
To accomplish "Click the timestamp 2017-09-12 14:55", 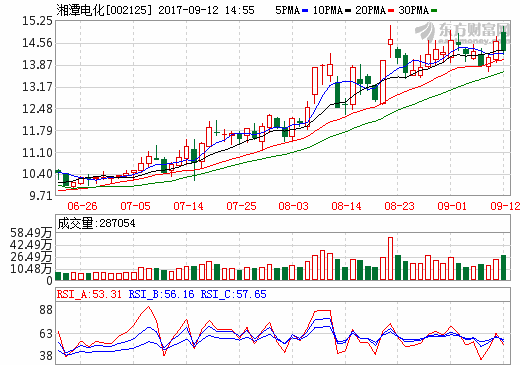I will coord(206,10).
